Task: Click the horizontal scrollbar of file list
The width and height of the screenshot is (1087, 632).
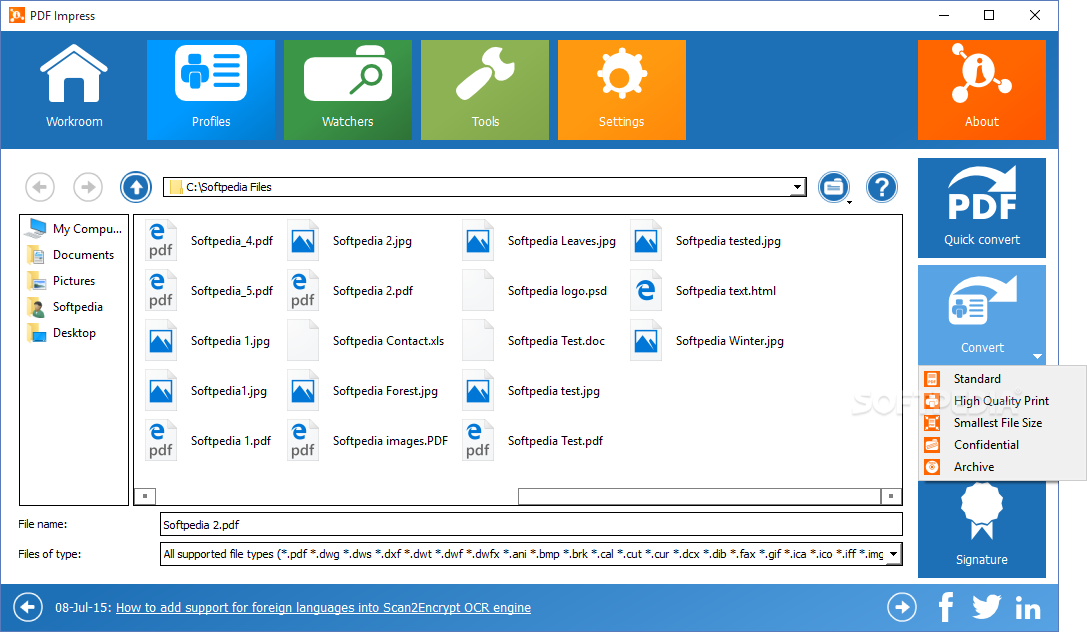Action: tap(699, 496)
